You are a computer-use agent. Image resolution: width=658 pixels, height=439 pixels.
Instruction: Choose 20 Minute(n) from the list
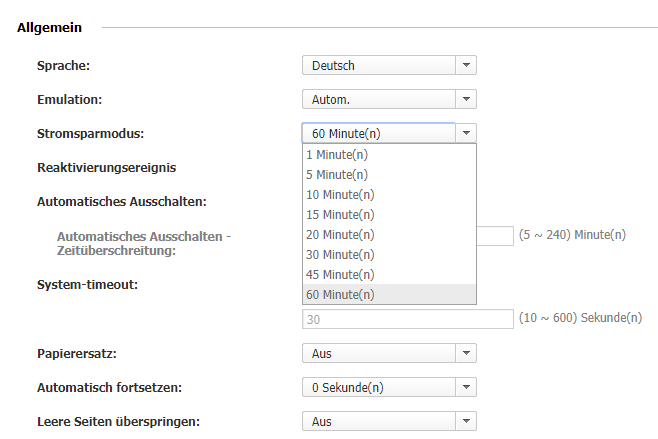(x=389, y=235)
